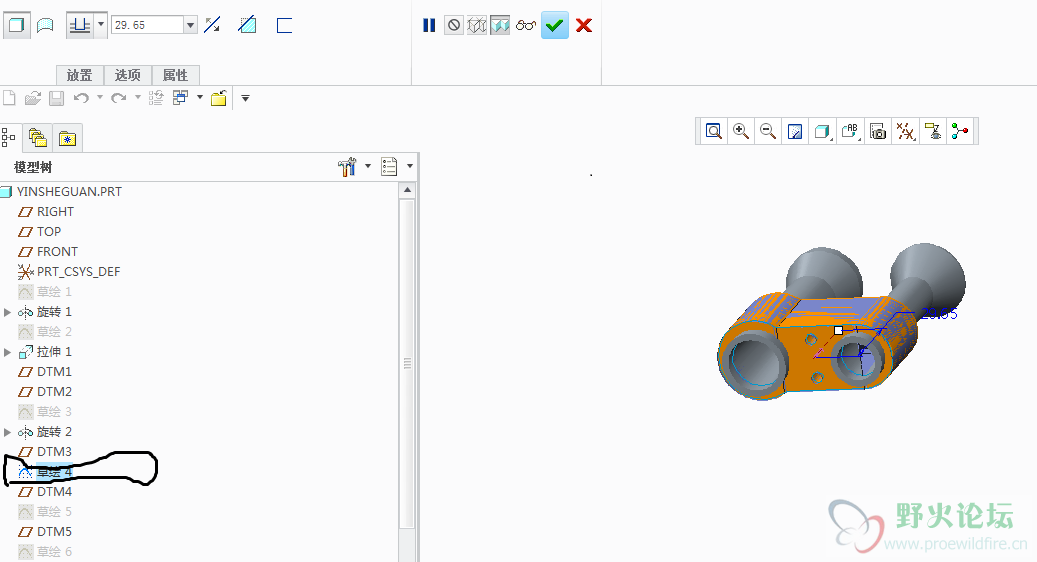The height and width of the screenshot is (562, 1037).
Task: Click model tree show list icon
Action: click(x=390, y=167)
